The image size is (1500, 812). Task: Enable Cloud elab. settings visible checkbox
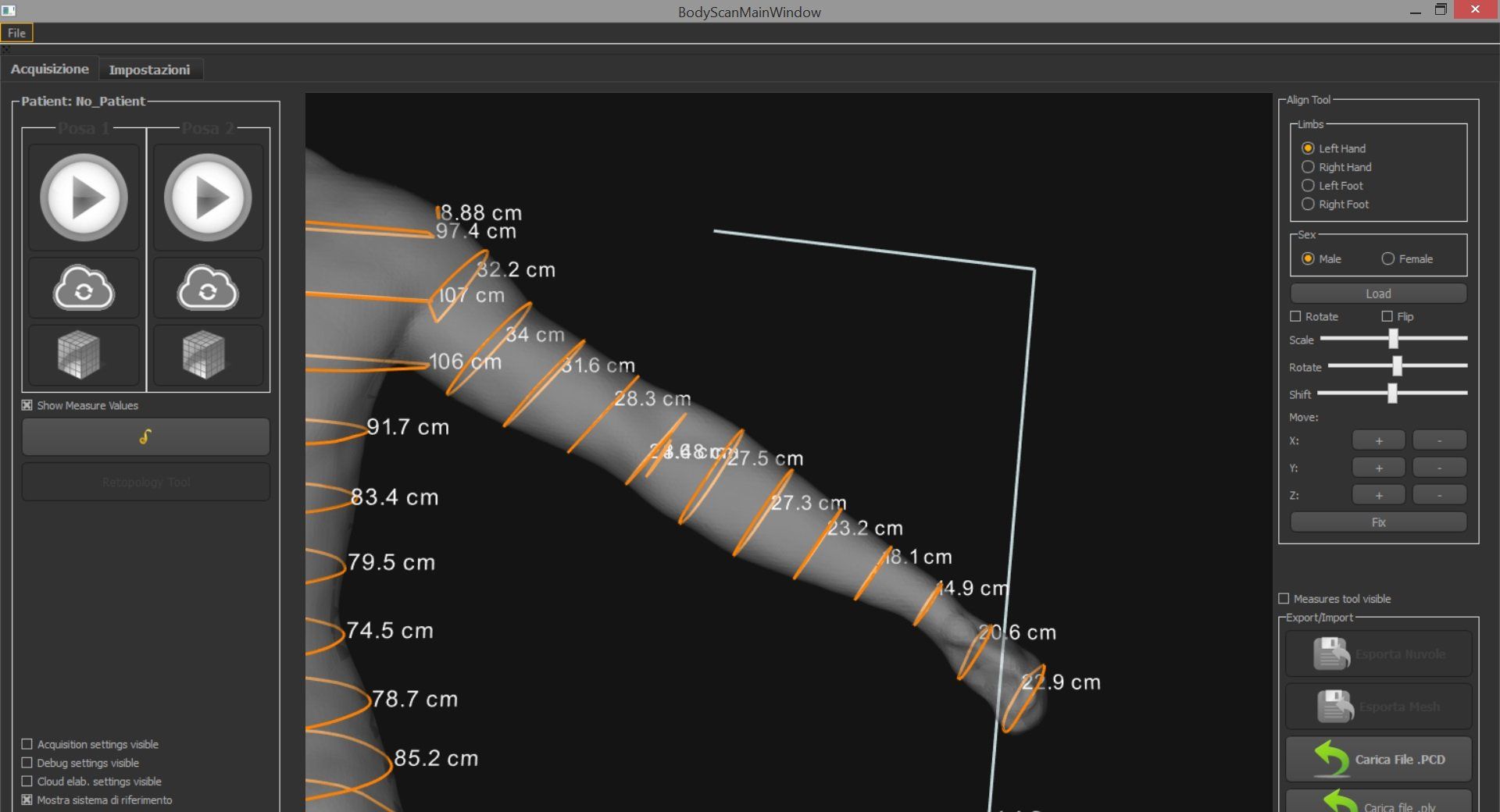coord(27,781)
